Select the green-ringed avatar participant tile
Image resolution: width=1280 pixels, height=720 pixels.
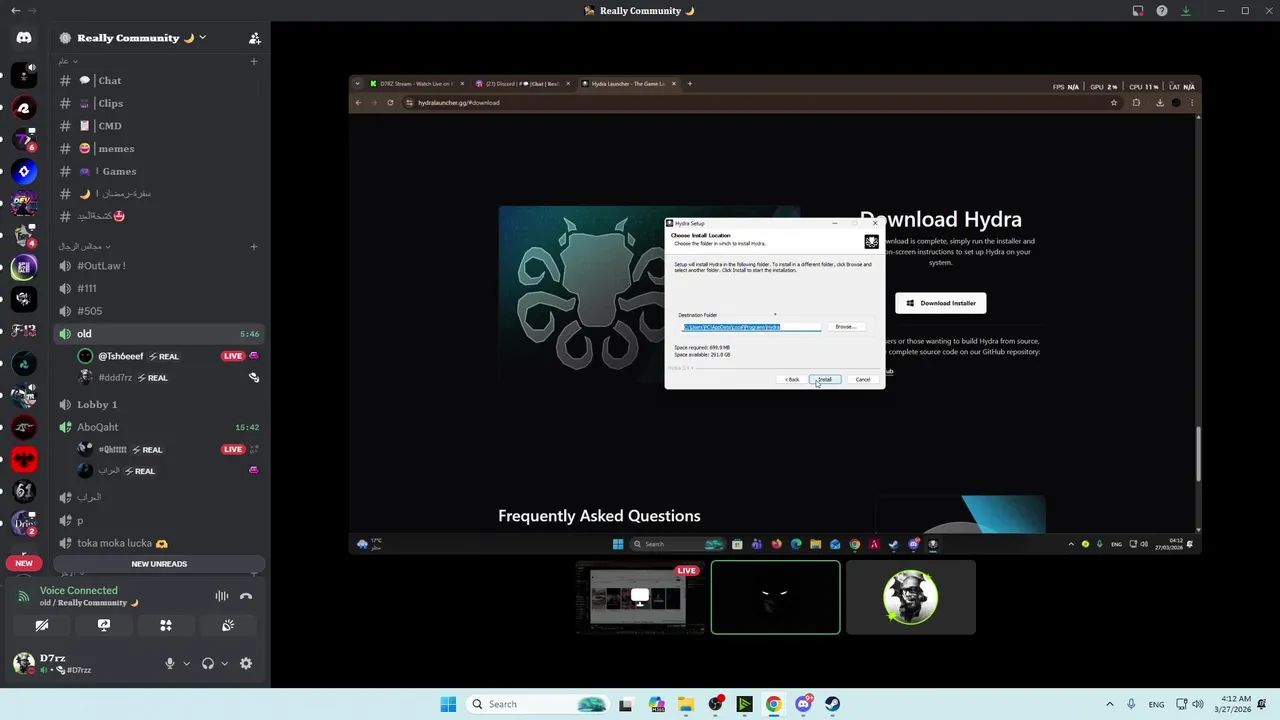910,597
